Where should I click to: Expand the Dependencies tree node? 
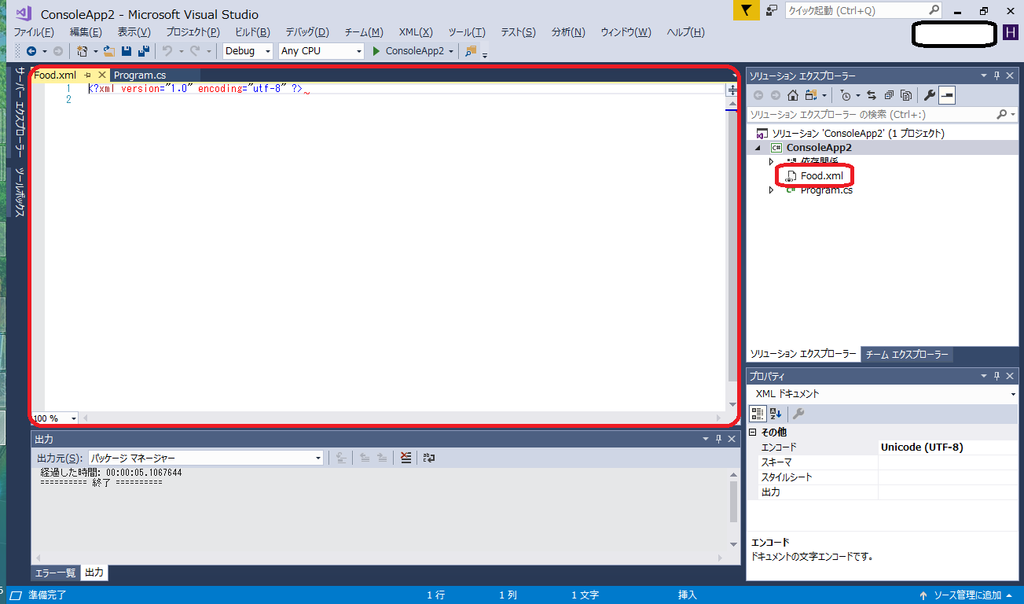[771, 161]
